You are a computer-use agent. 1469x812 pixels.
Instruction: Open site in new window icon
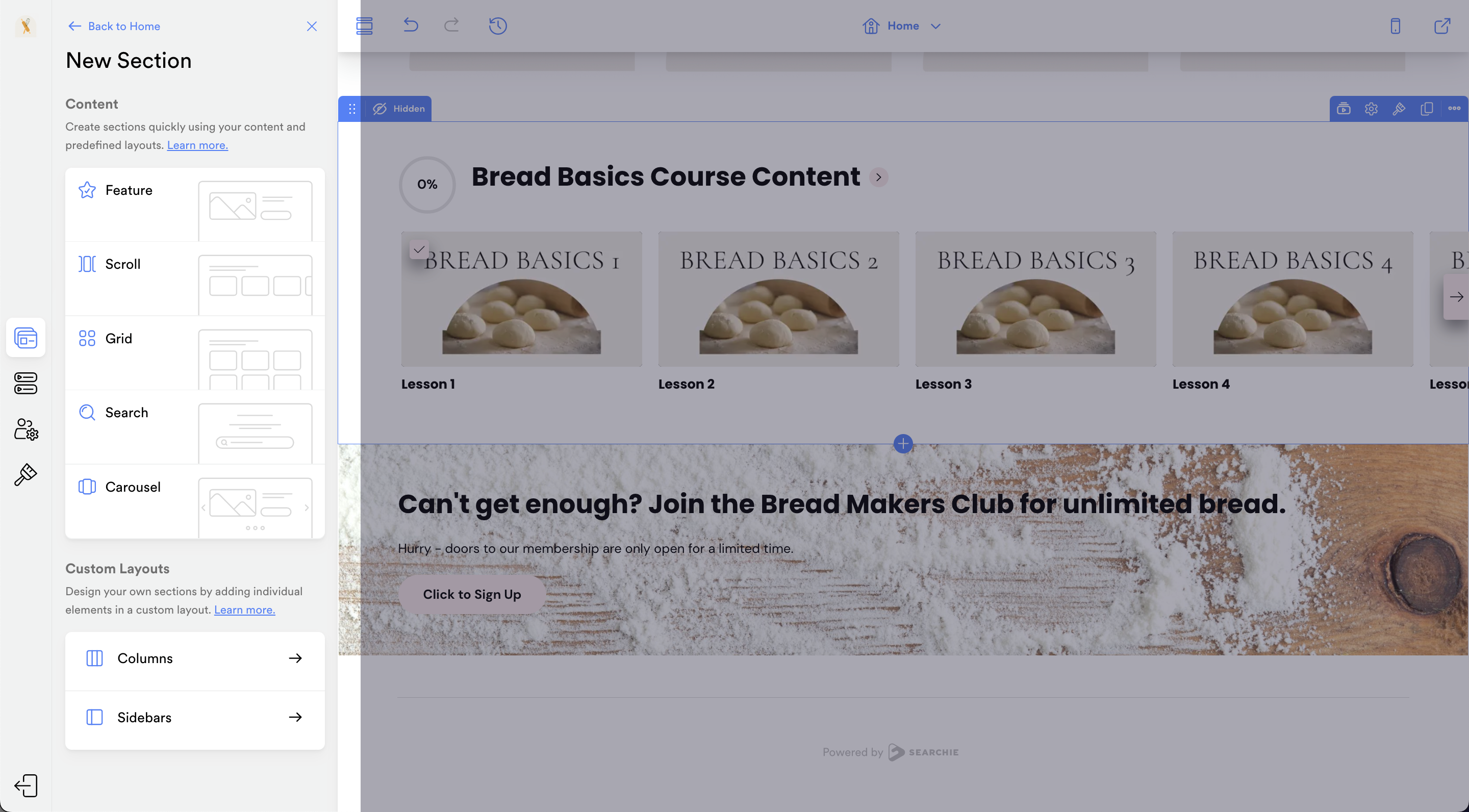(1441, 26)
